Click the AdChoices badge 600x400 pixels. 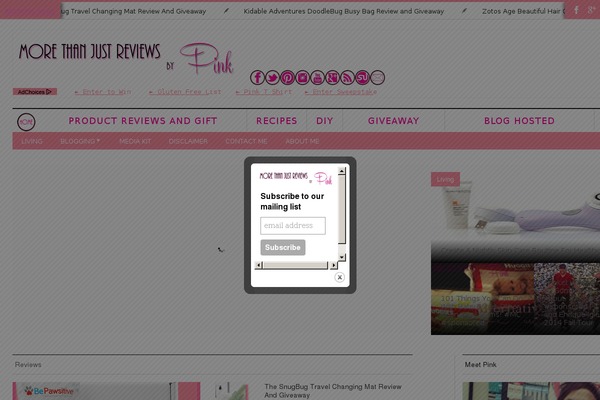click(x=35, y=91)
